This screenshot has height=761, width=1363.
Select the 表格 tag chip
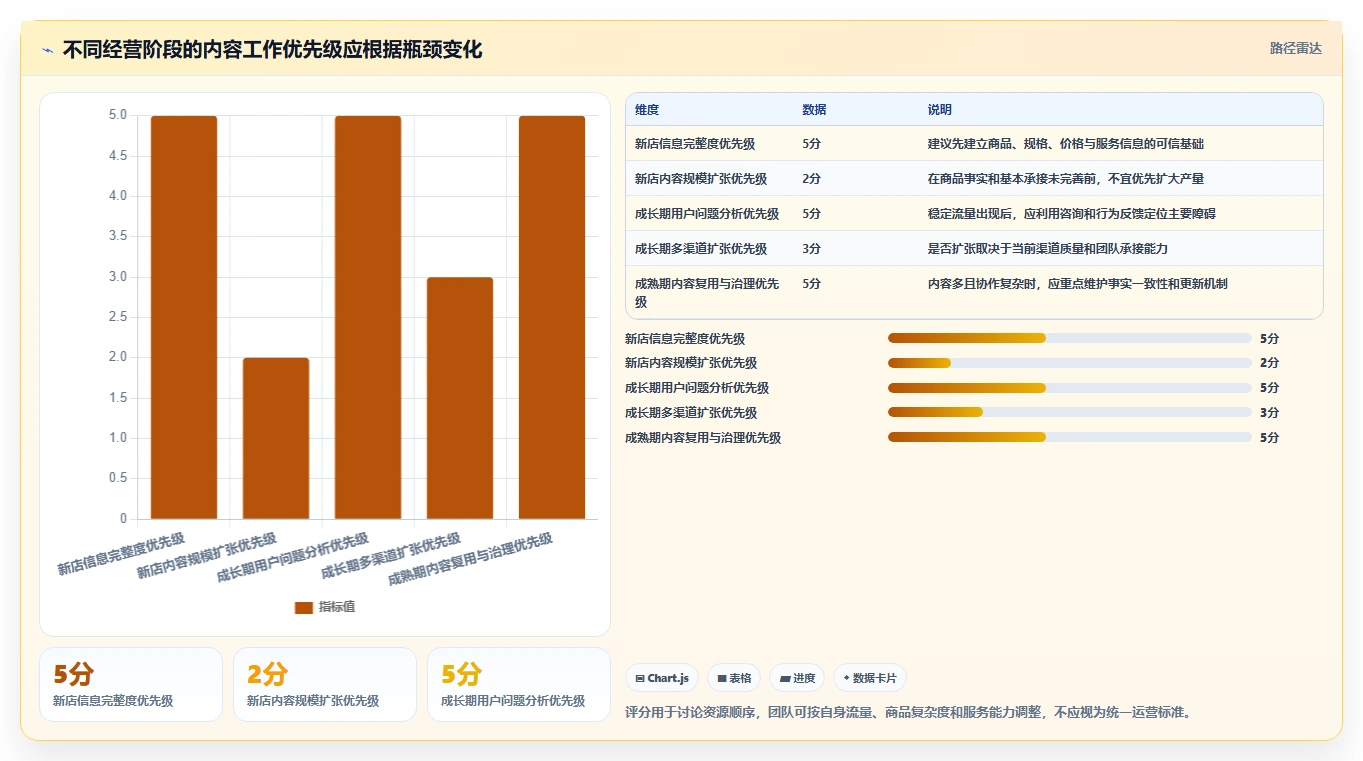point(733,678)
